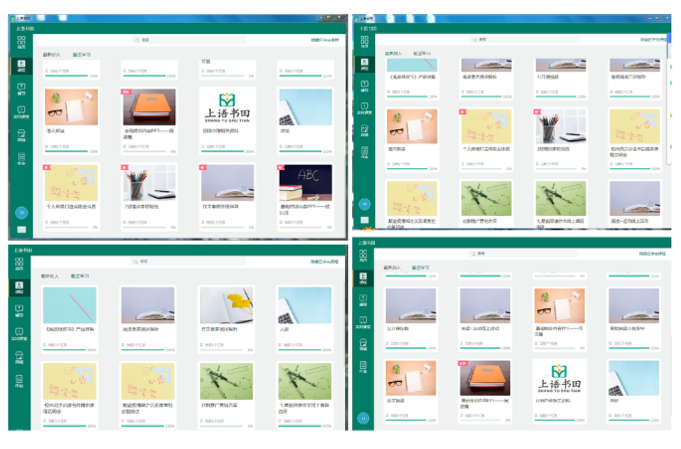
Task: Open the grid home icon in bottom-right window
Action: coord(363,255)
